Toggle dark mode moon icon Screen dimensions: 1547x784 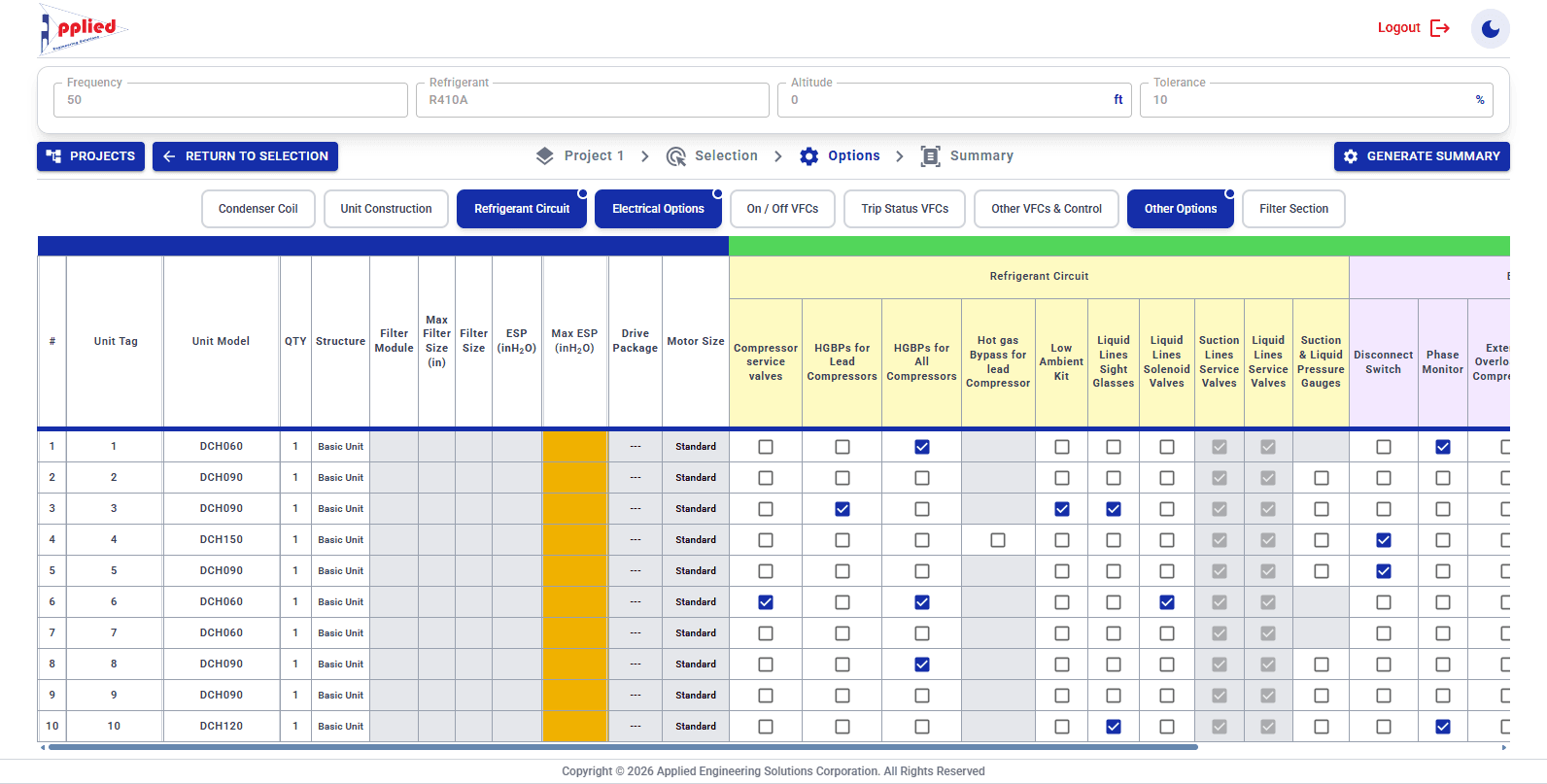pyautogui.click(x=1490, y=28)
